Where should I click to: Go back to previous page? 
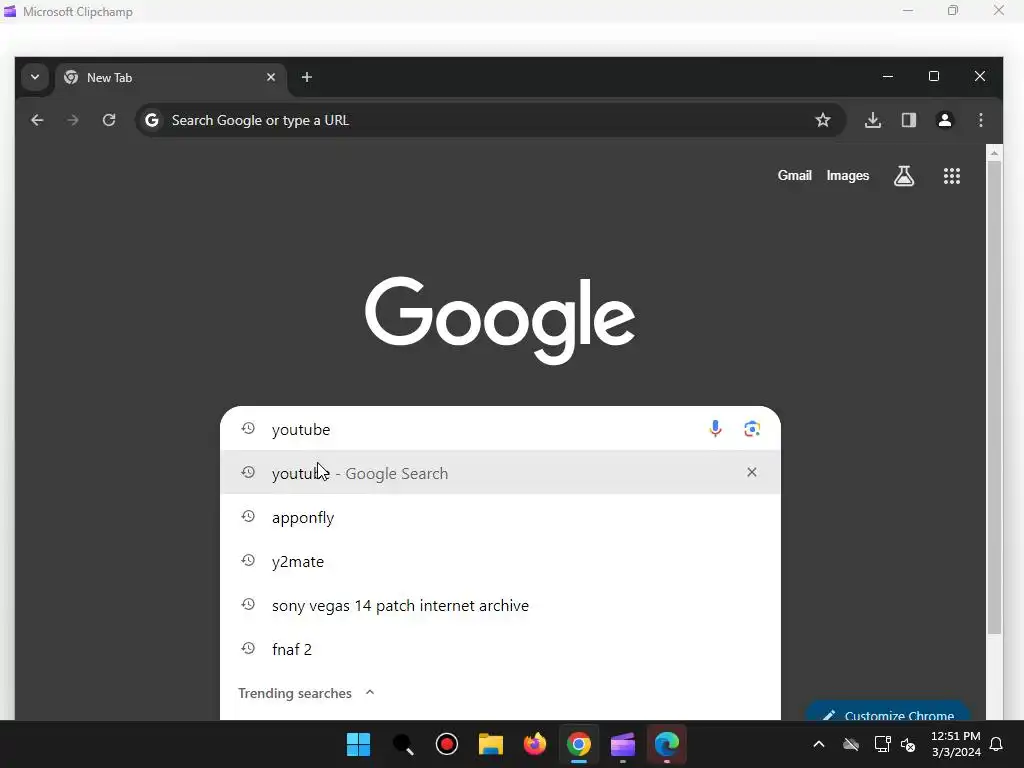[x=37, y=120]
